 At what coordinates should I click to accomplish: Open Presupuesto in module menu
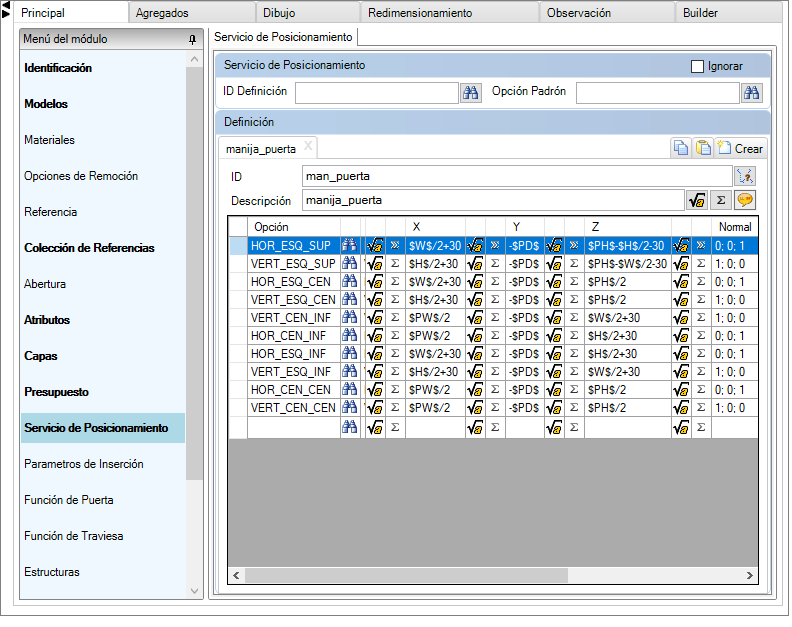click(56, 392)
